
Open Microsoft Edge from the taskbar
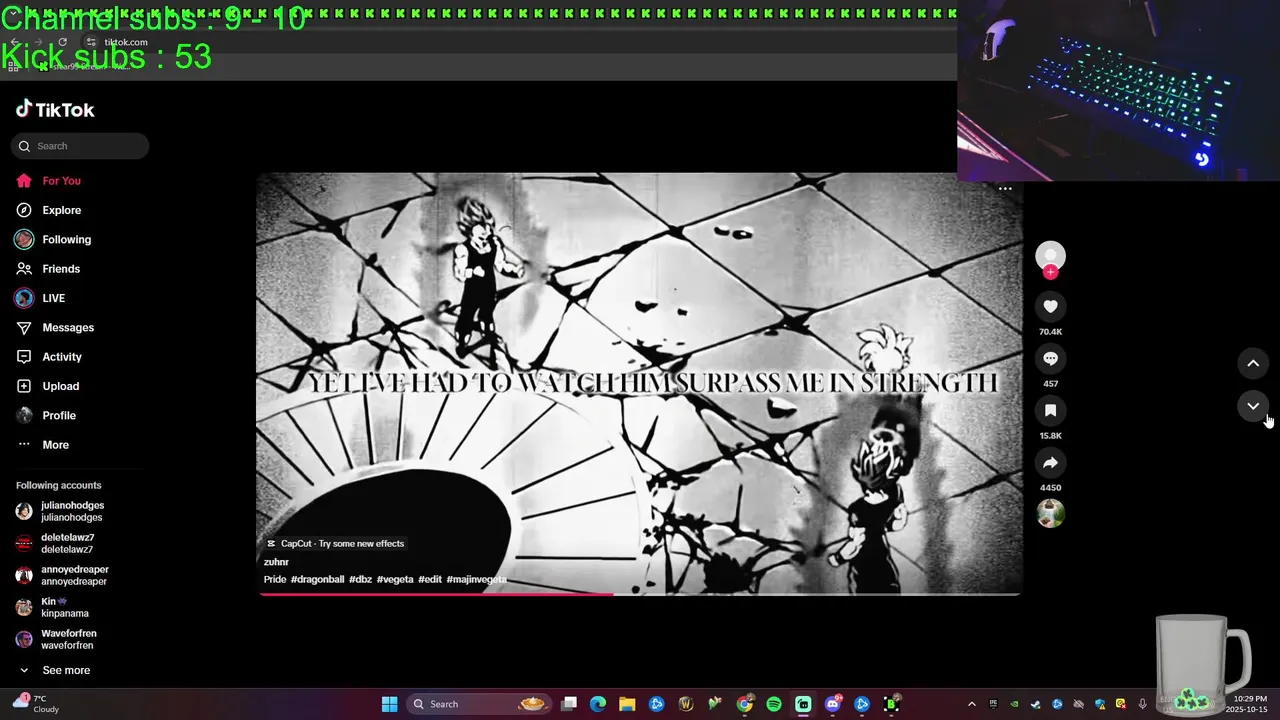598,704
